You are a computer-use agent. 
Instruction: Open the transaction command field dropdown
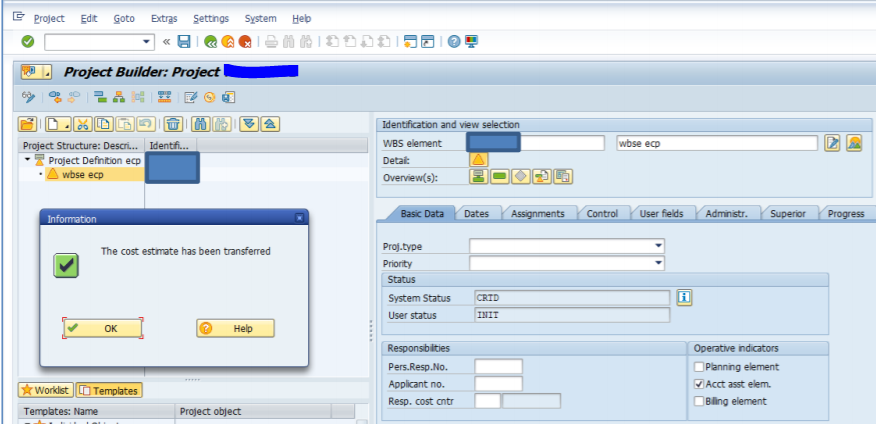point(147,42)
